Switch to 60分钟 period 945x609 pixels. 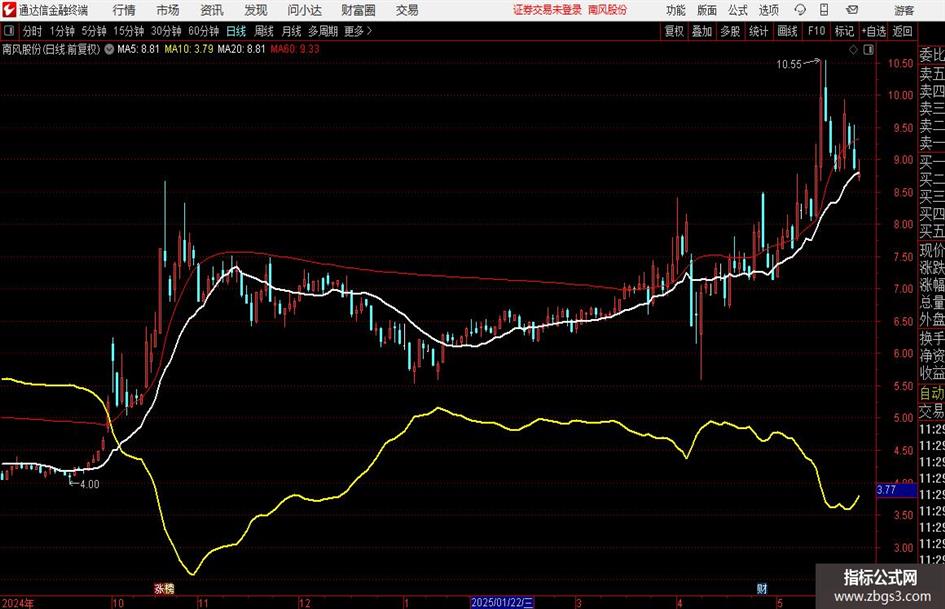pyautogui.click(x=203, y=31)
